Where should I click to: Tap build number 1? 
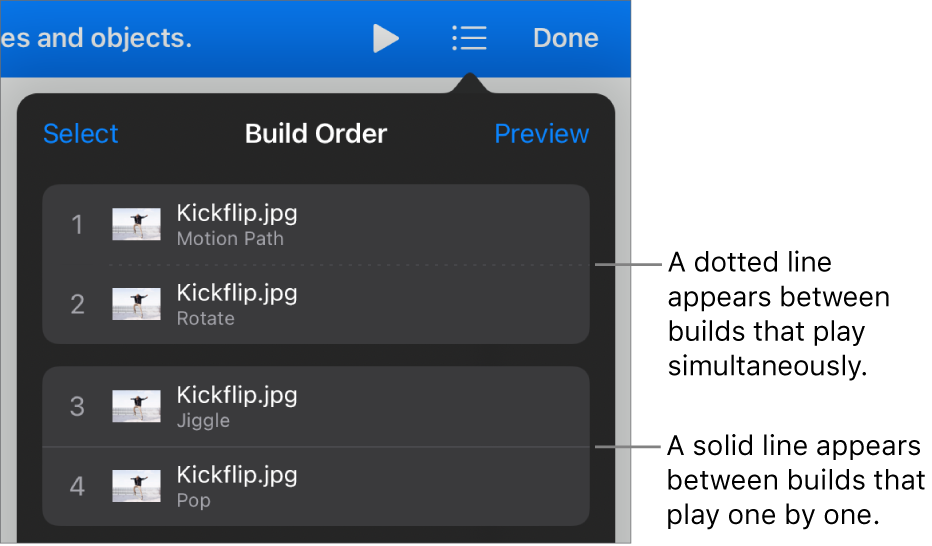click(77, 225)
